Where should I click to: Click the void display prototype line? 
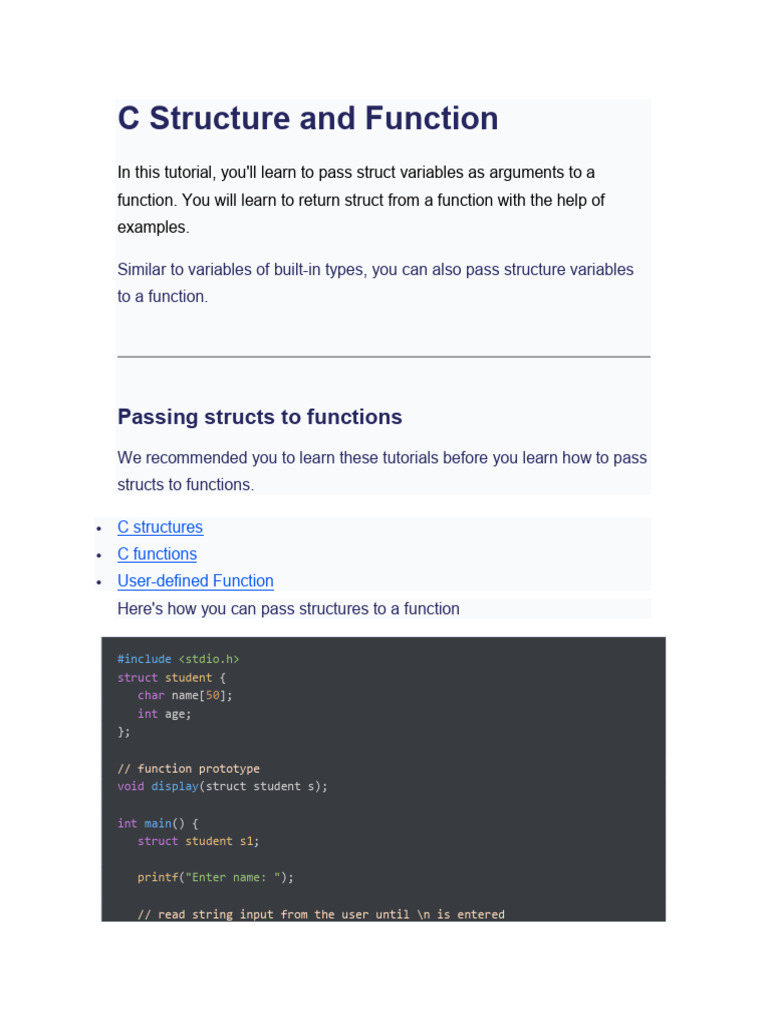[222, 786]
